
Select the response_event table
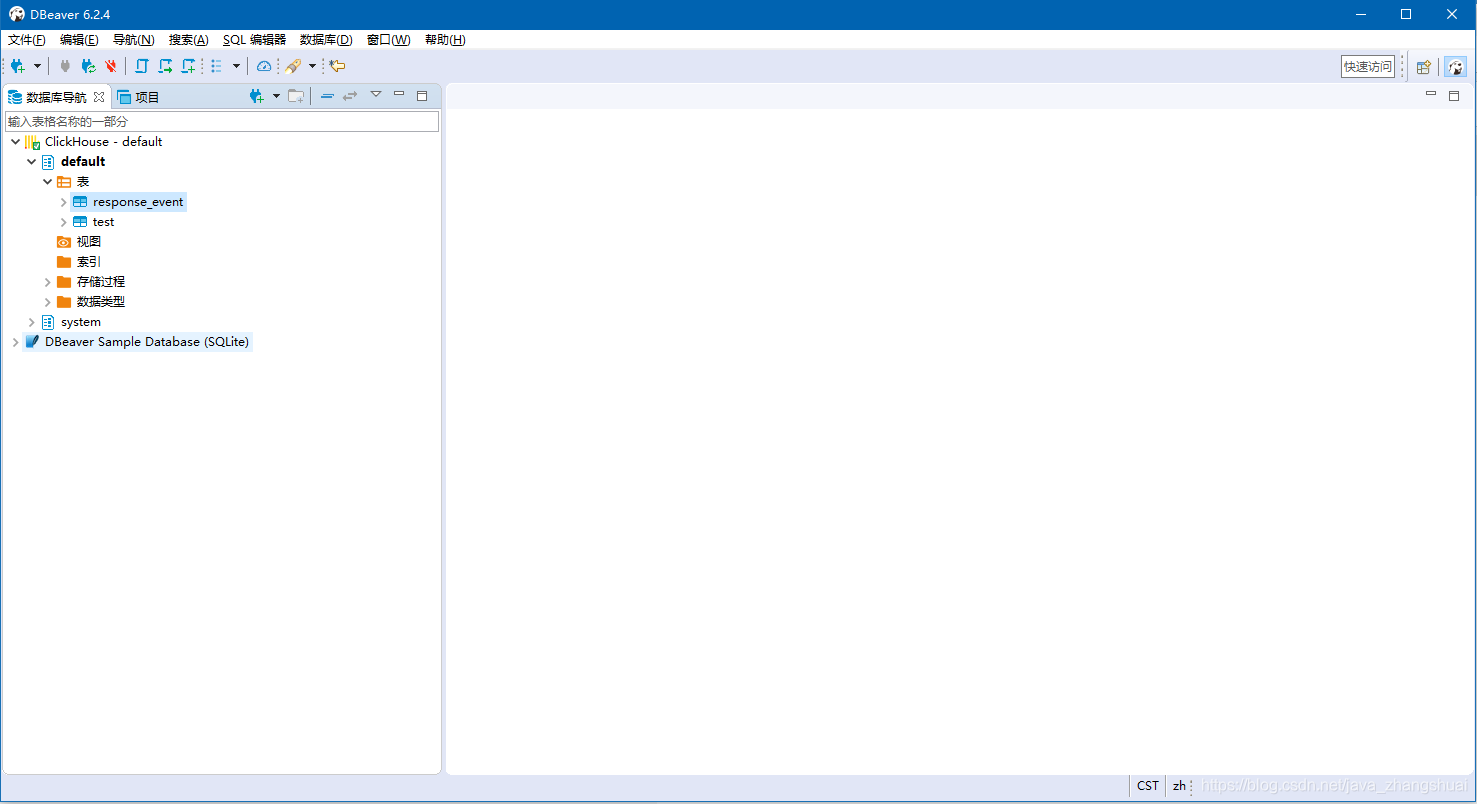click(x=138, y=202)
